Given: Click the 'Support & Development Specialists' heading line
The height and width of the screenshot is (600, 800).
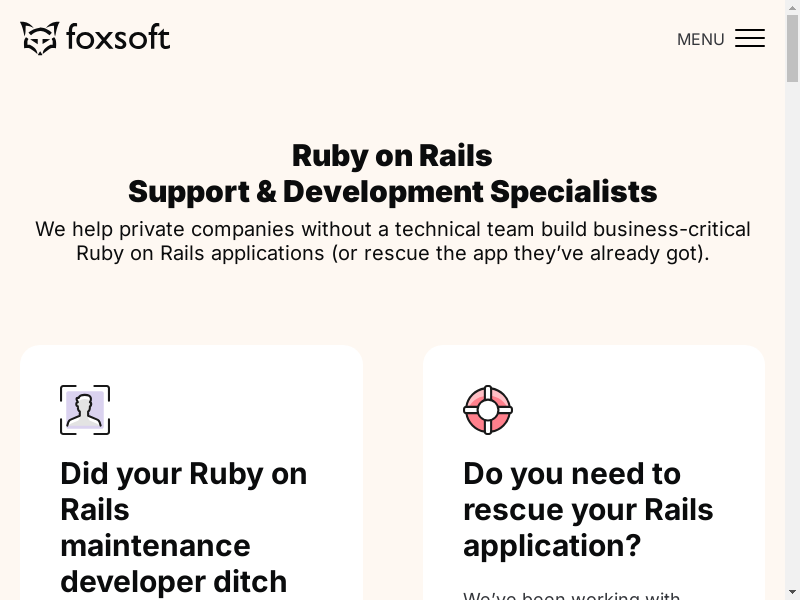Looking at the screenshot, I should point(392,191).
